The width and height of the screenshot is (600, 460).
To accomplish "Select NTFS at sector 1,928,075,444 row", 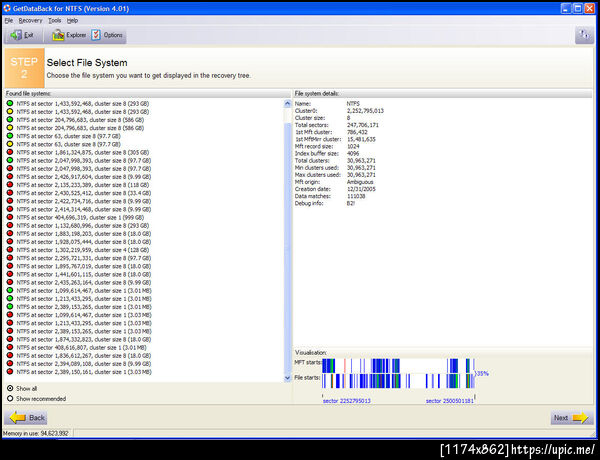I will click(x=83, y=241).
